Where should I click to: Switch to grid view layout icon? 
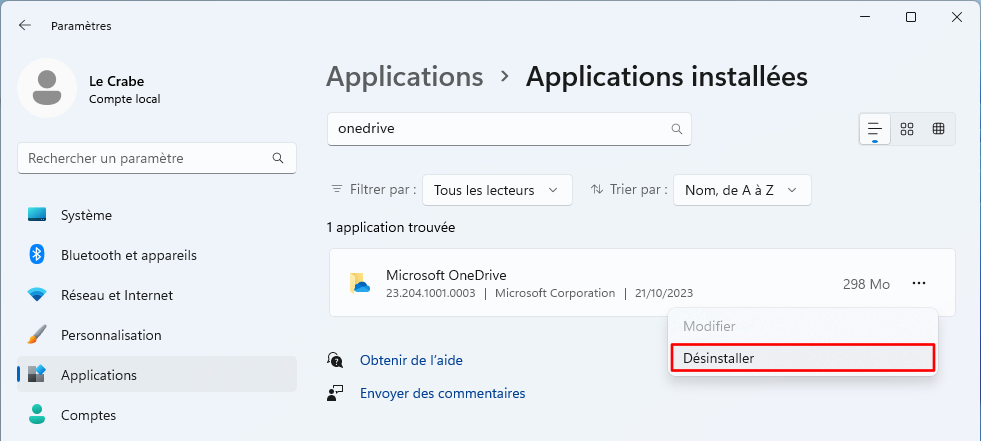907,129
